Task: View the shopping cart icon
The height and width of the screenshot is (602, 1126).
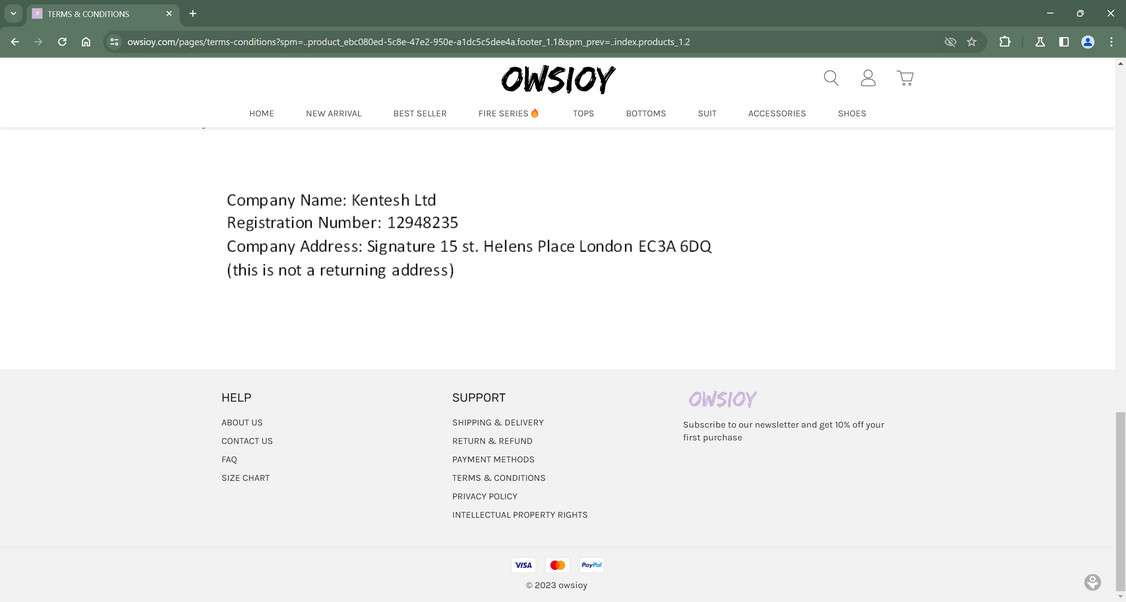Action: pyautogui.click(x=904, y=77)
